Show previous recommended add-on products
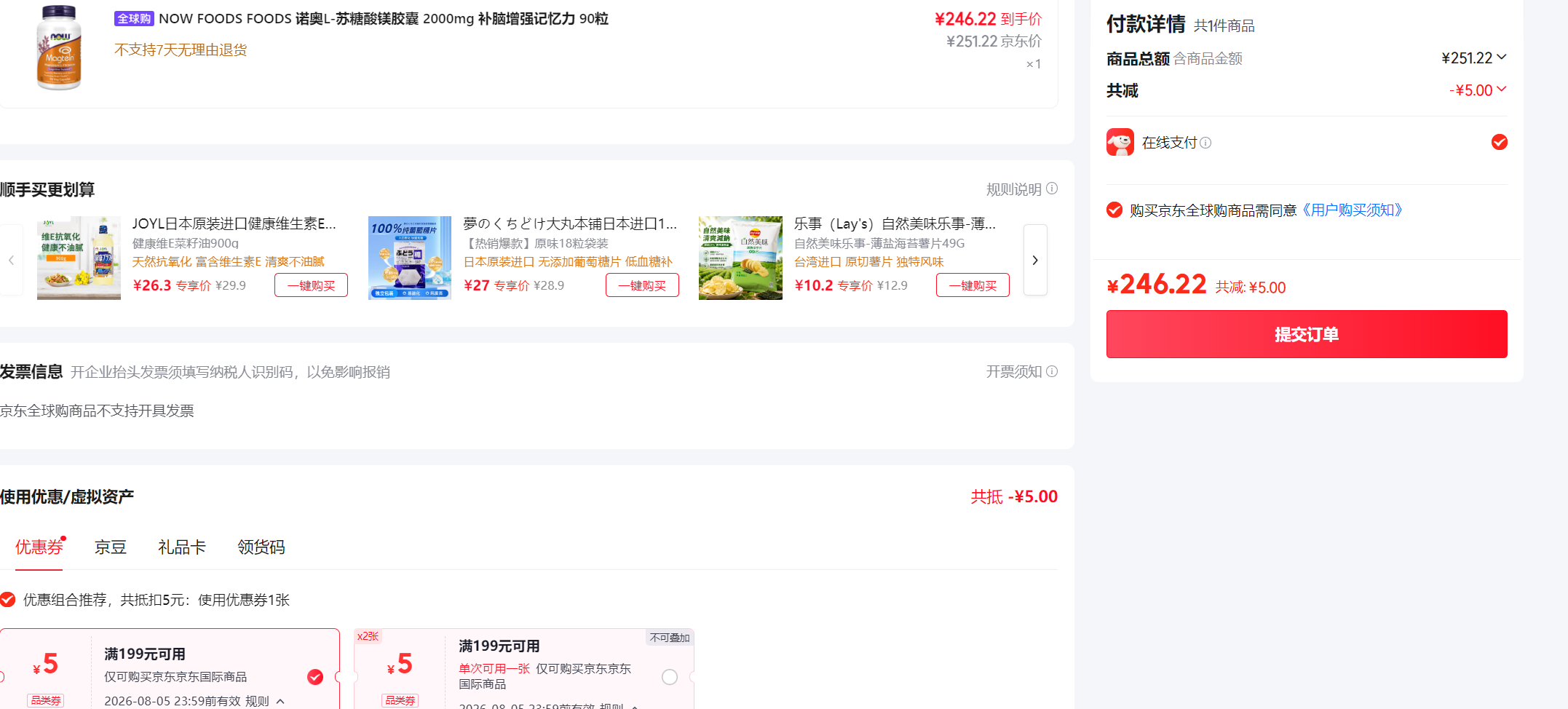Screen dimensions: 1568x709 (x=11, y=260)
